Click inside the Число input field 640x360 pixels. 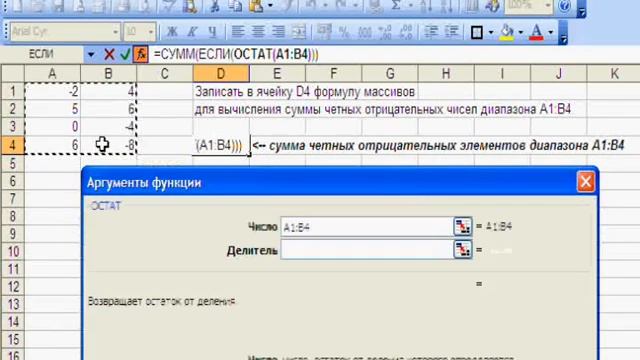click(x=367, y=227)
